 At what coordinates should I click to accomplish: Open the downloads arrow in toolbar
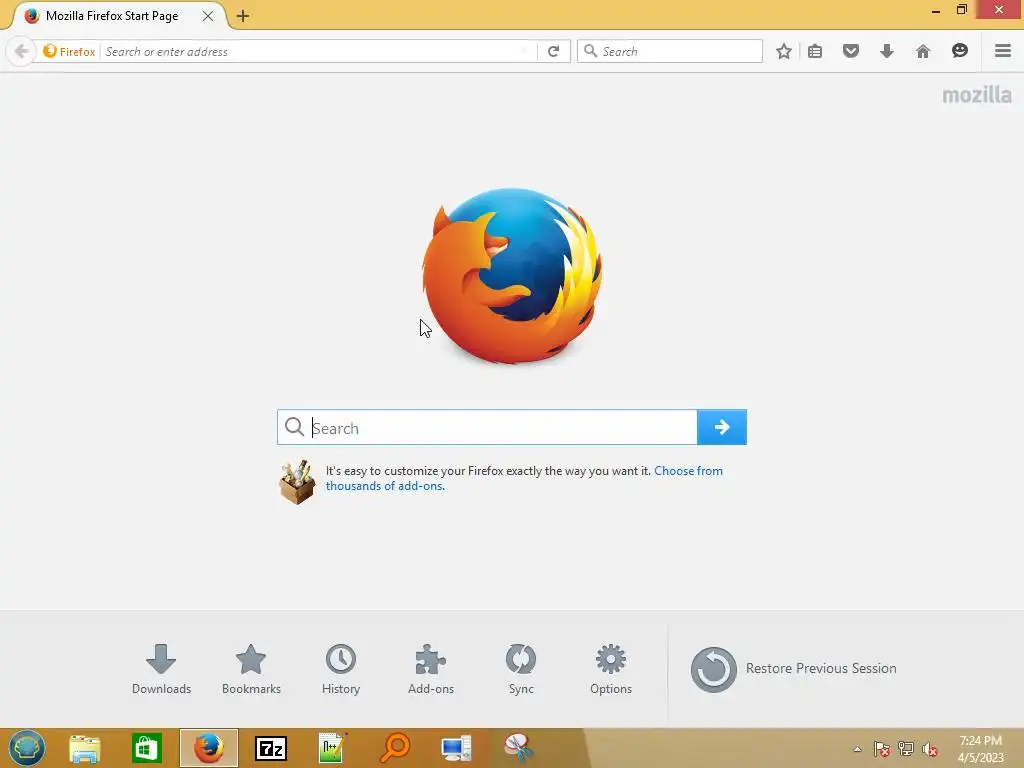[887, 51]
